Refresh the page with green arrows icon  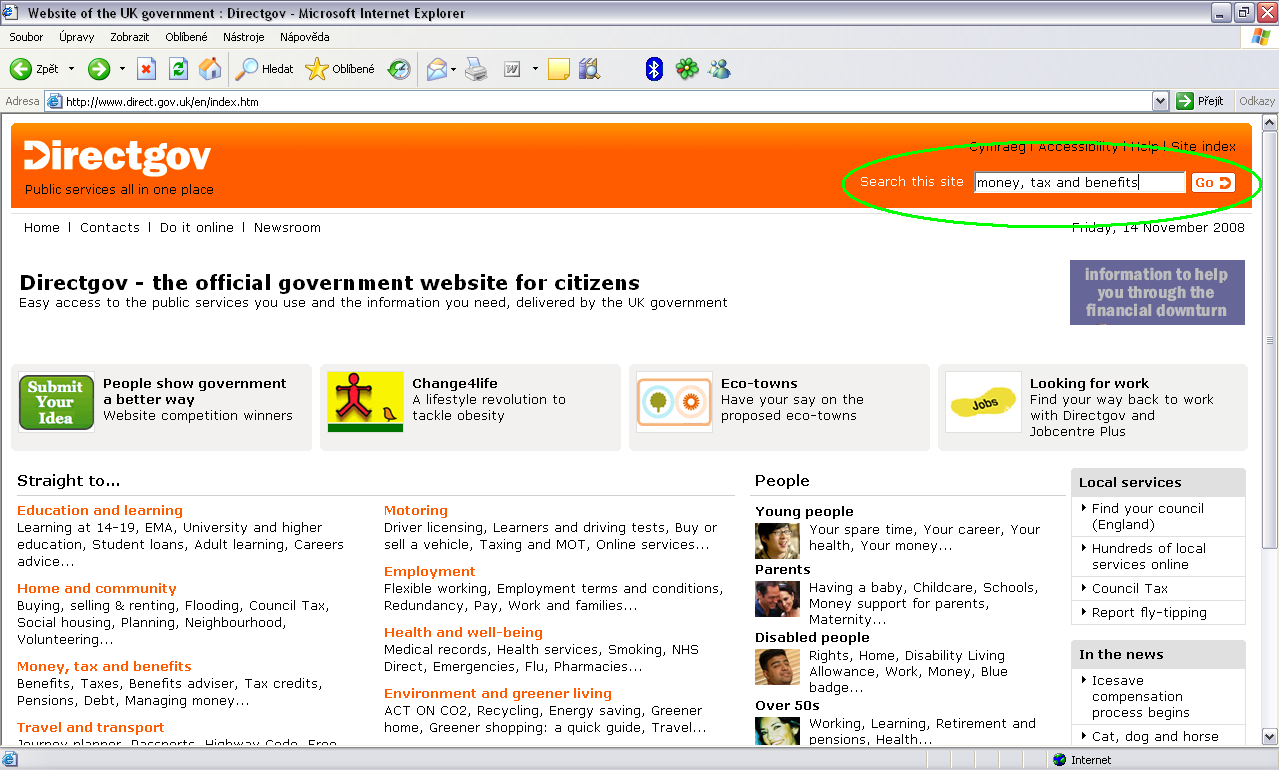[178, 69]
